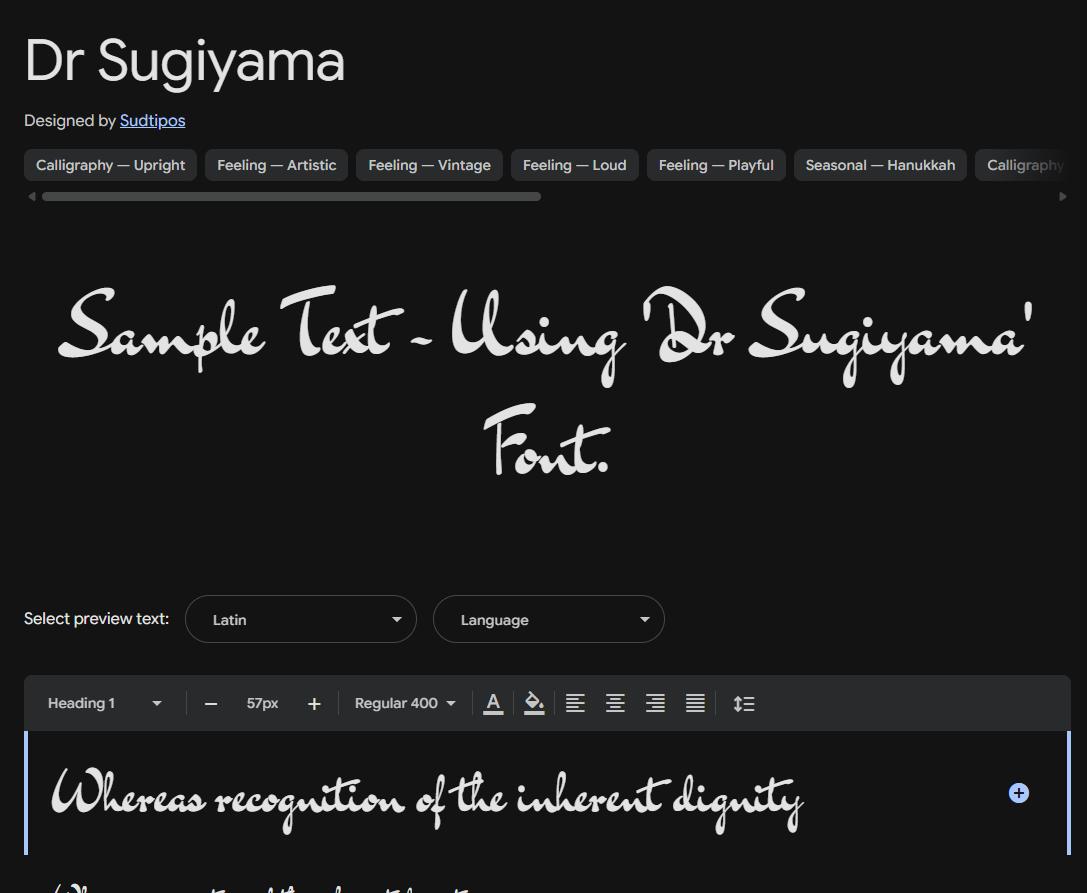Select the Feeling — Artistic tag
The height and width of the screenshot is (893, 1087).
click(277, 165)
